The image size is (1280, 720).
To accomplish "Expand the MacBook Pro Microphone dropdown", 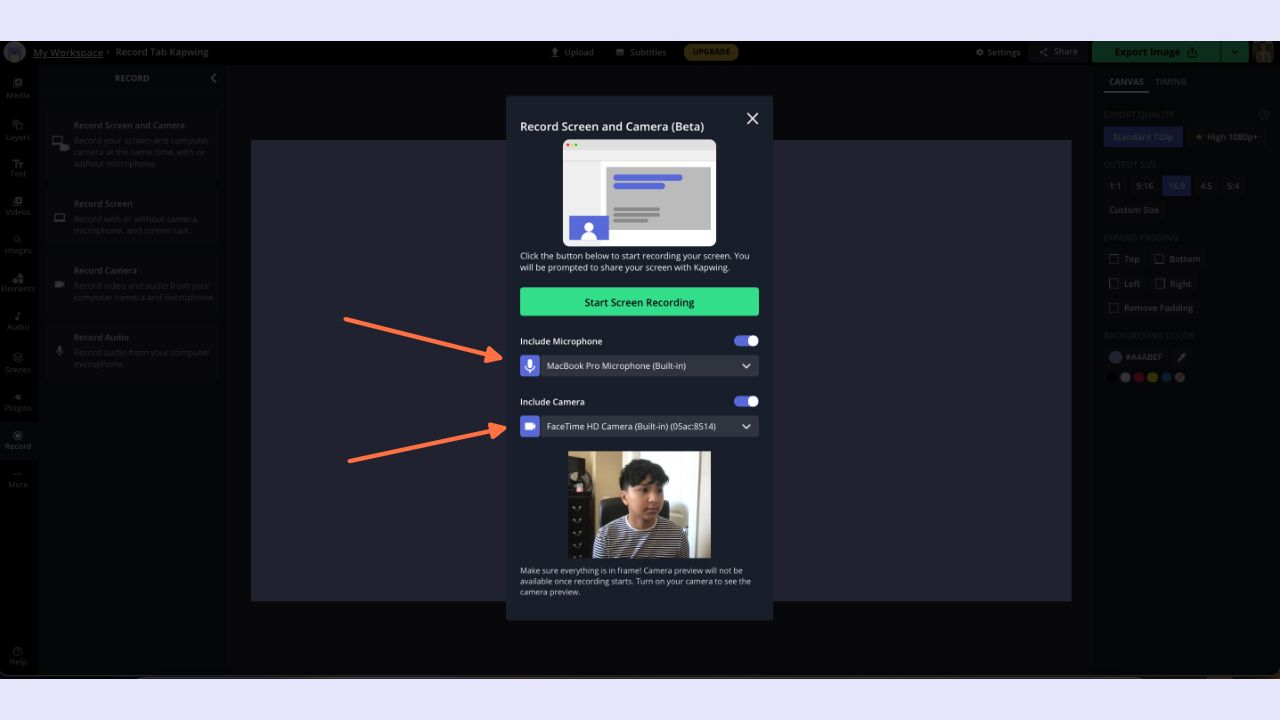I will coord(639,366).
